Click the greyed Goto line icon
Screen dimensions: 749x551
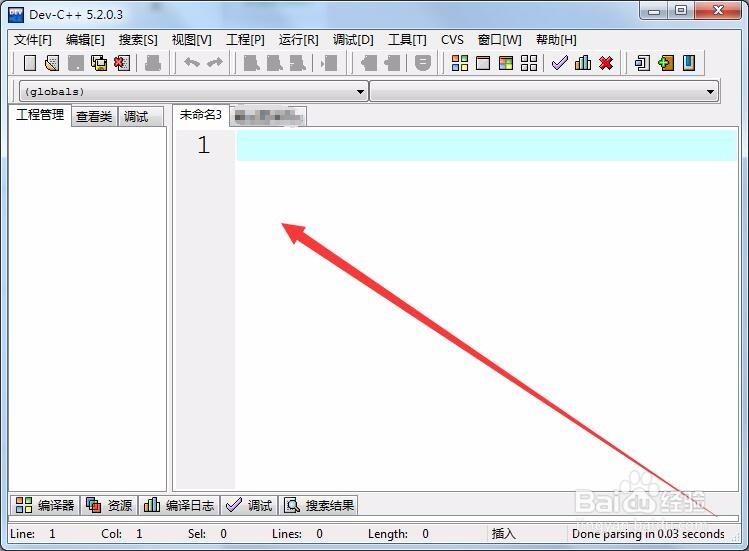click(x=330, y=63)
